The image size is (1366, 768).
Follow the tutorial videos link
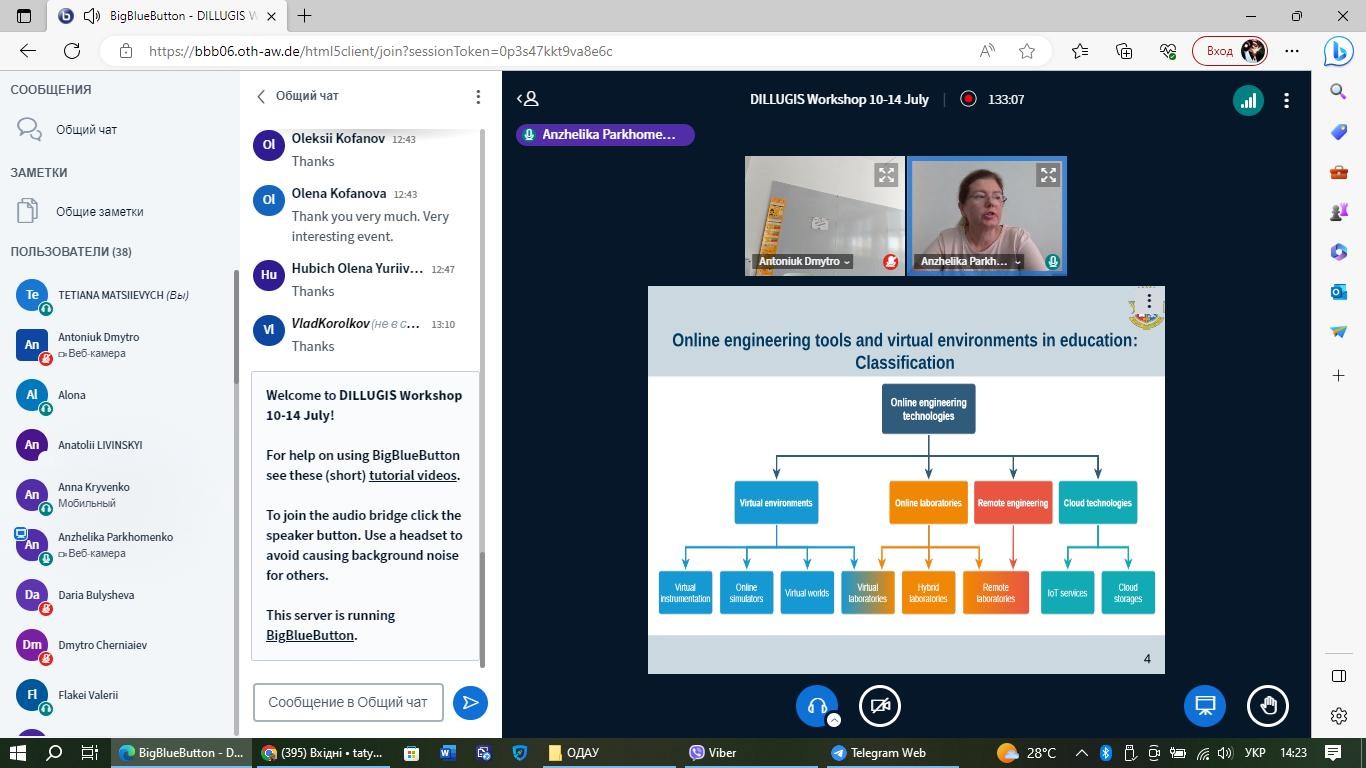click(x=412, y=475)
